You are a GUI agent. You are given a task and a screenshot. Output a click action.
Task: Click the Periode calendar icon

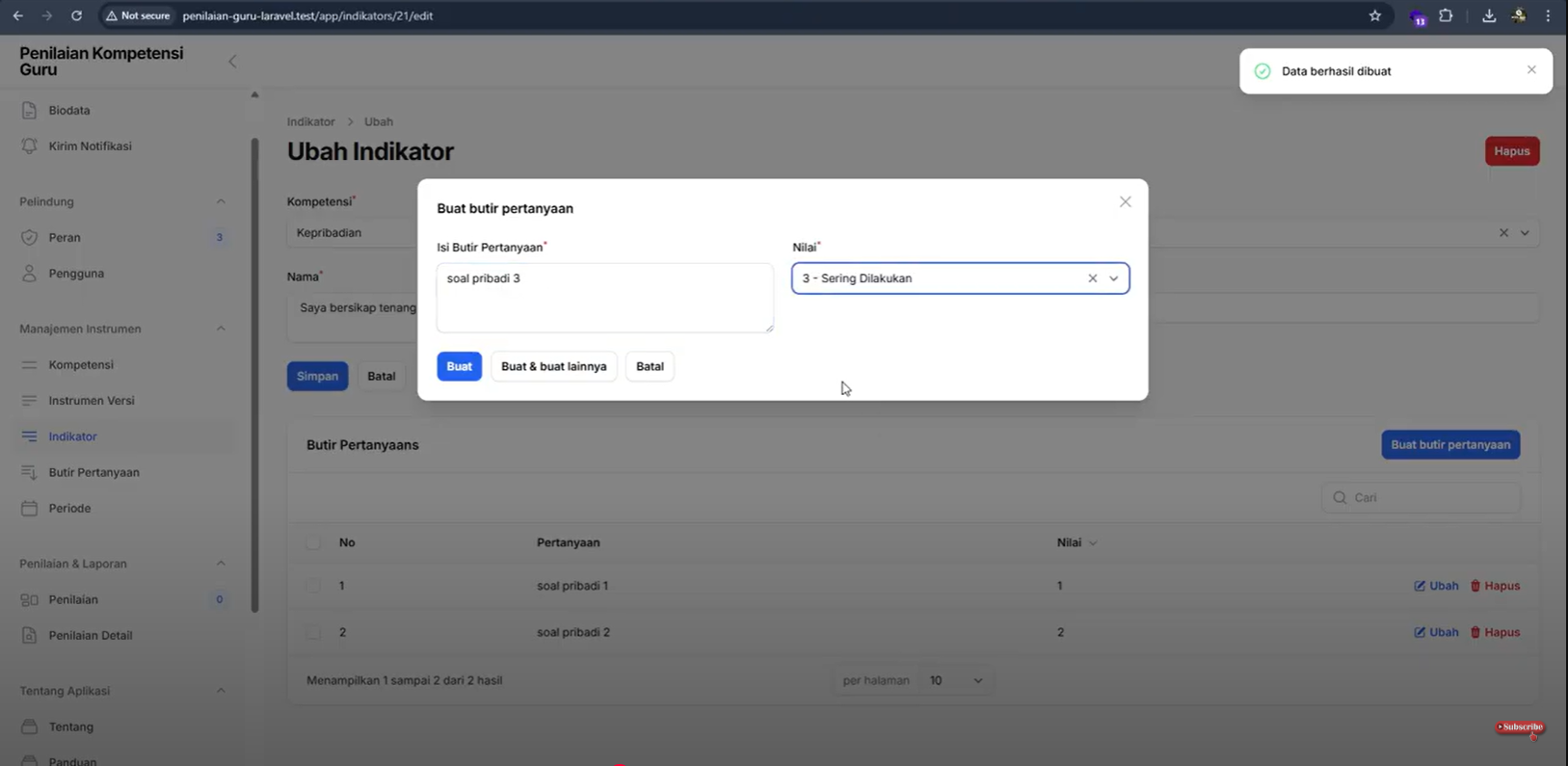(29, 509)
